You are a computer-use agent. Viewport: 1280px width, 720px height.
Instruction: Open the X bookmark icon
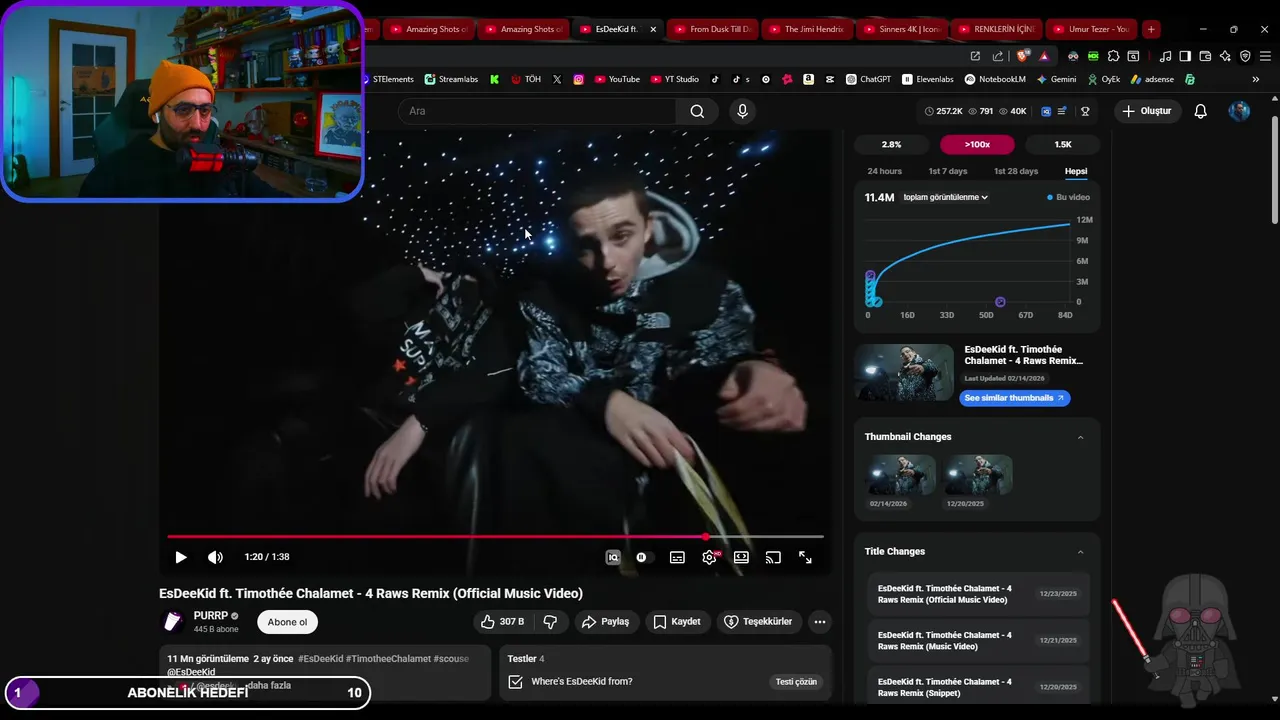556,79
